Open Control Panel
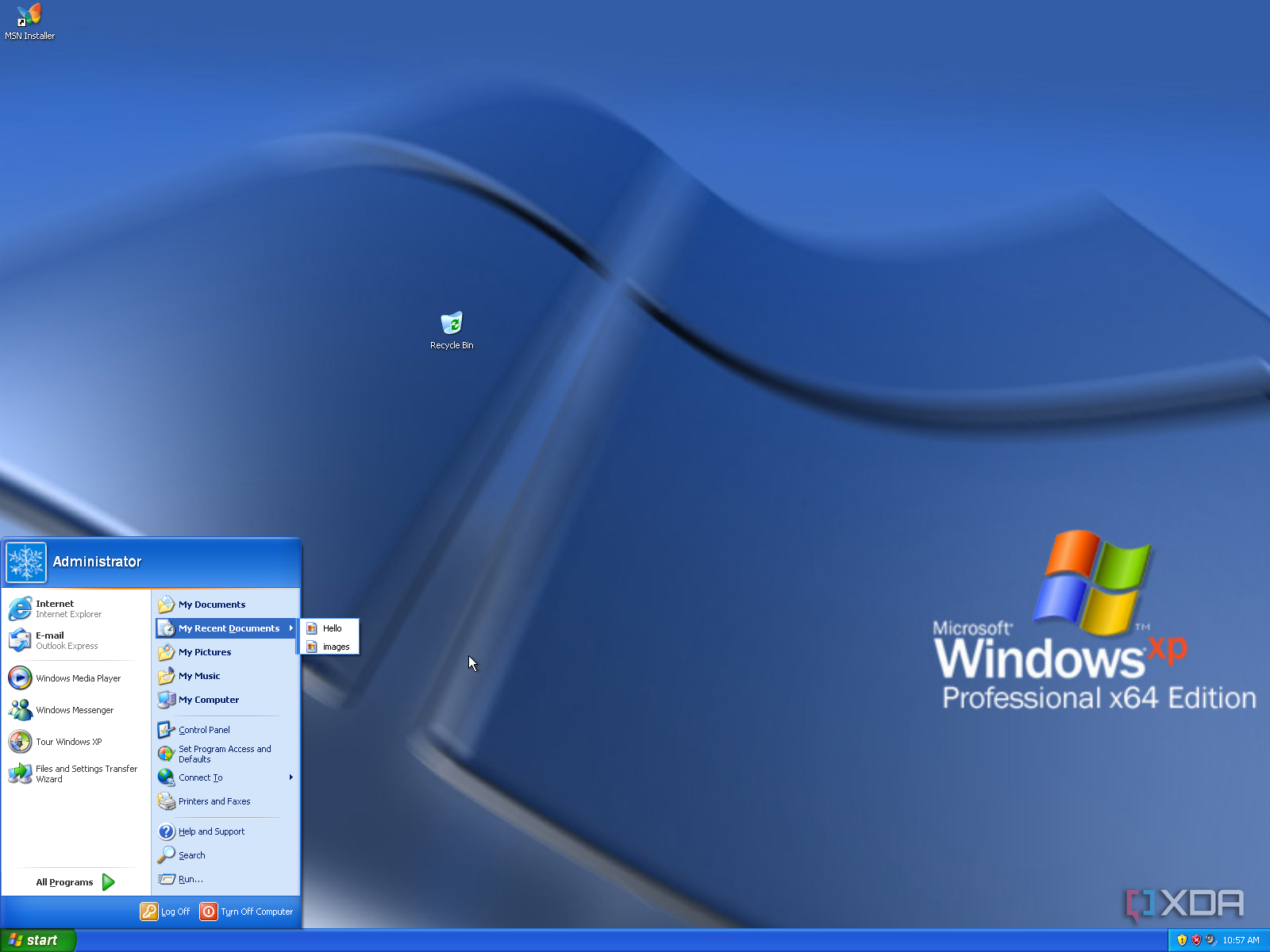The image size is (1270, 952). [227, 730]
